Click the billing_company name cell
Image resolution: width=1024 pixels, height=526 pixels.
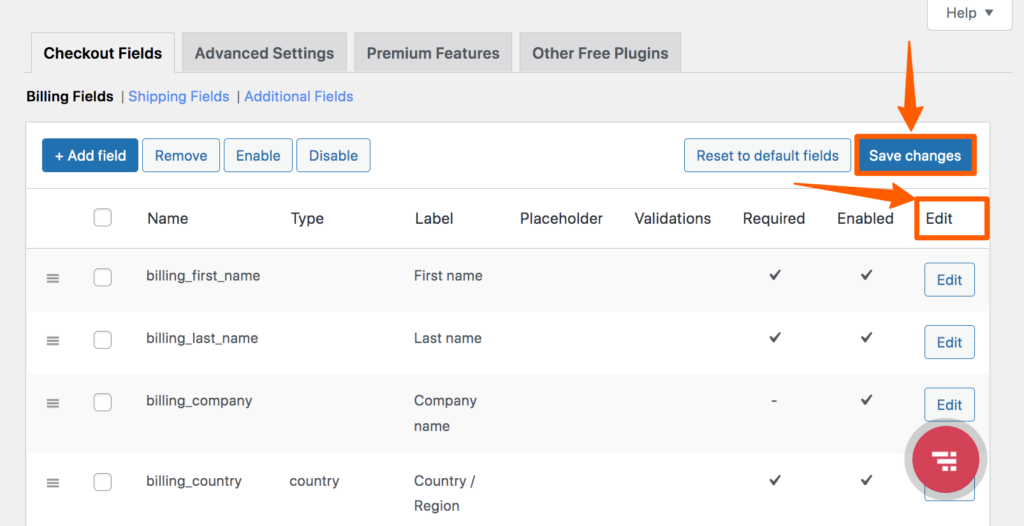click(x=199, y=401)
